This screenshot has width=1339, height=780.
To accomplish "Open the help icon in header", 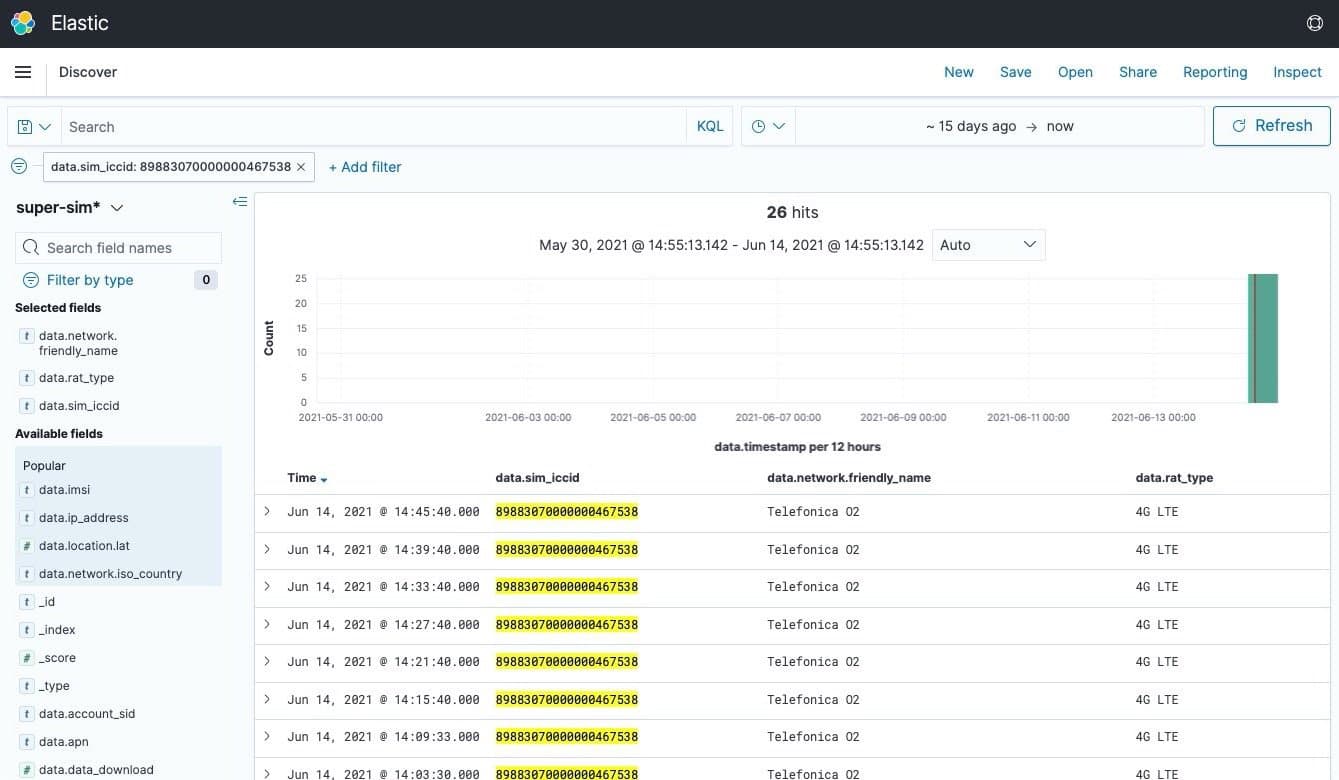I will click(1314, 23).
